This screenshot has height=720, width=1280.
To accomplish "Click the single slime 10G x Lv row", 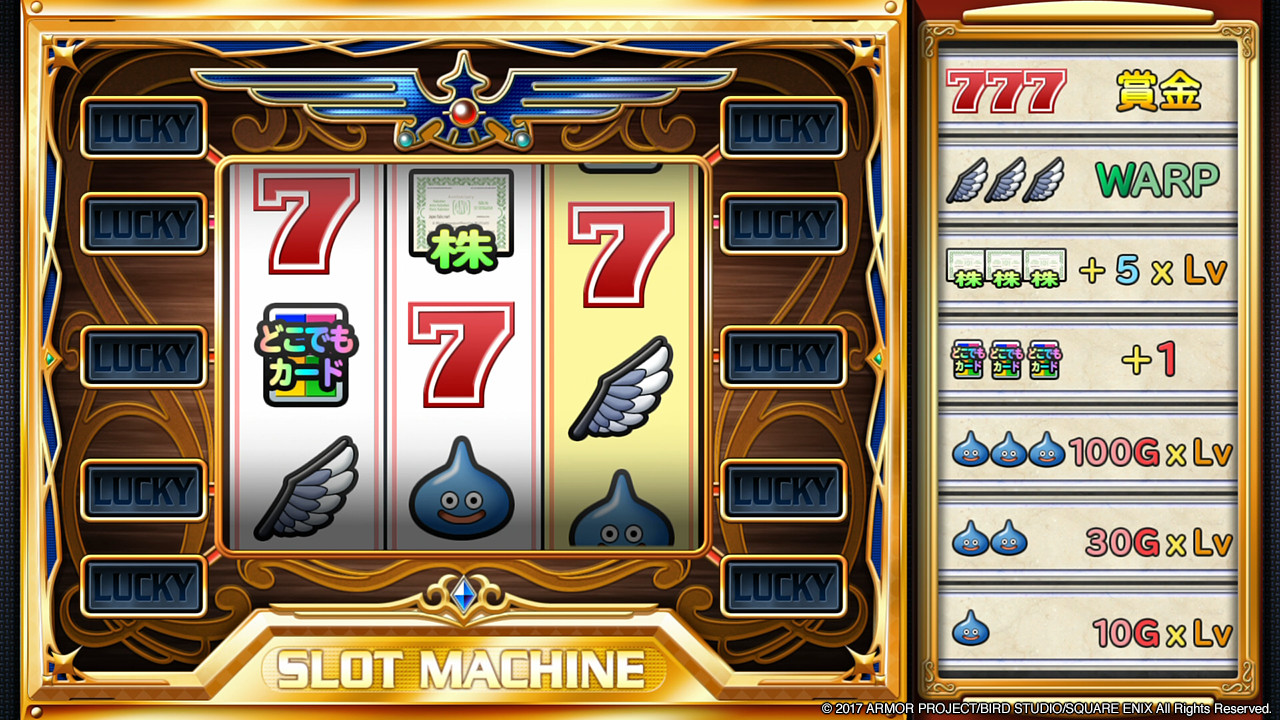I will (x=1087, y=632).
